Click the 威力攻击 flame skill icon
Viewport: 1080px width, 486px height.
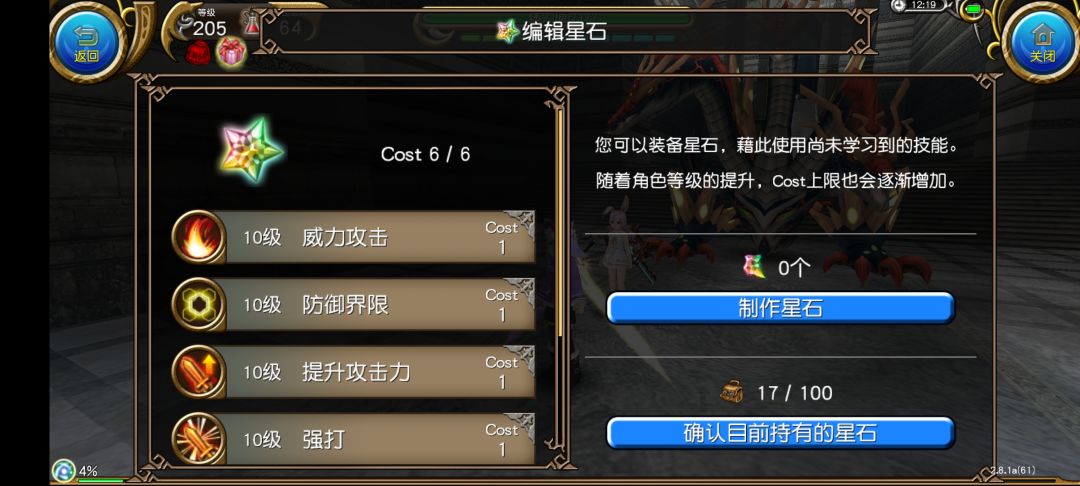pyautogui.click(x=199, y=237)
